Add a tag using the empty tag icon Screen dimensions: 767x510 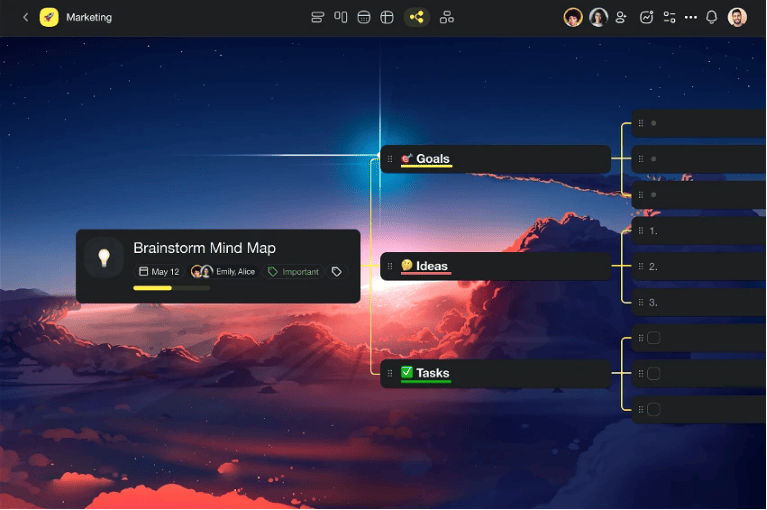click(x=337, y=272)
